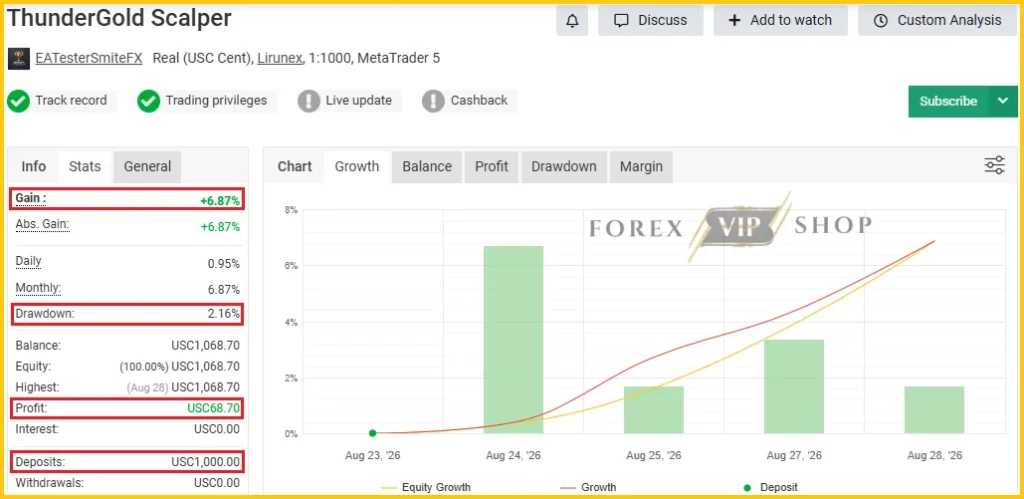Click the Trading privileges label
This screenshot has width=1024, height=499.
pos(216,101)
